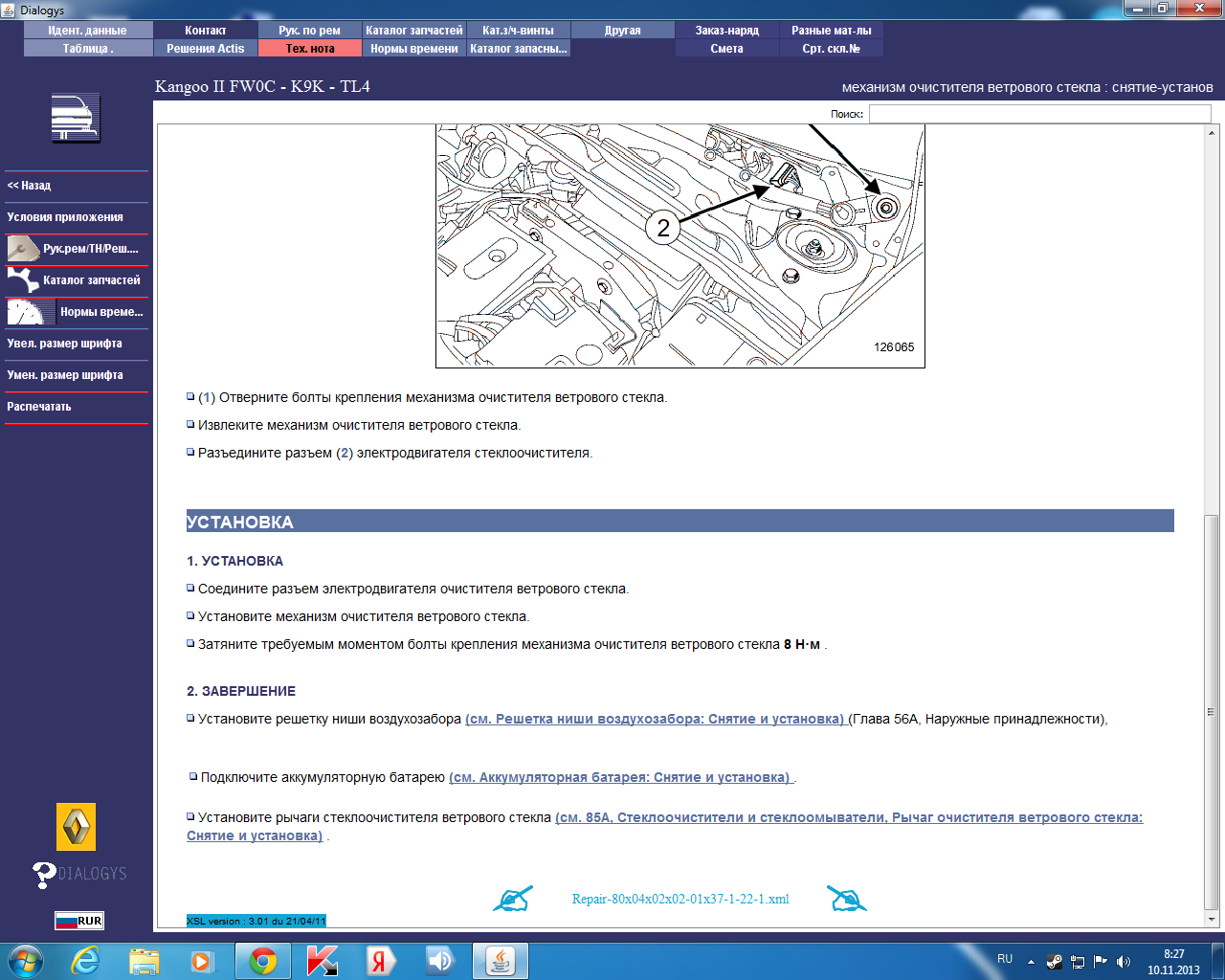Click the Steam tray icon

point(1055,961)
